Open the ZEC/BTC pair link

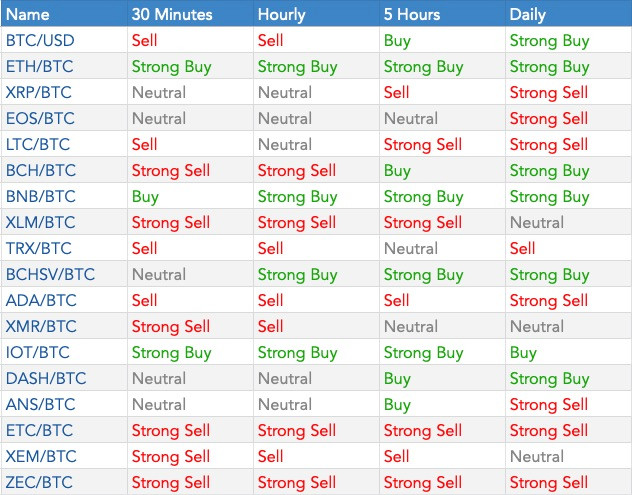(39, 483)
